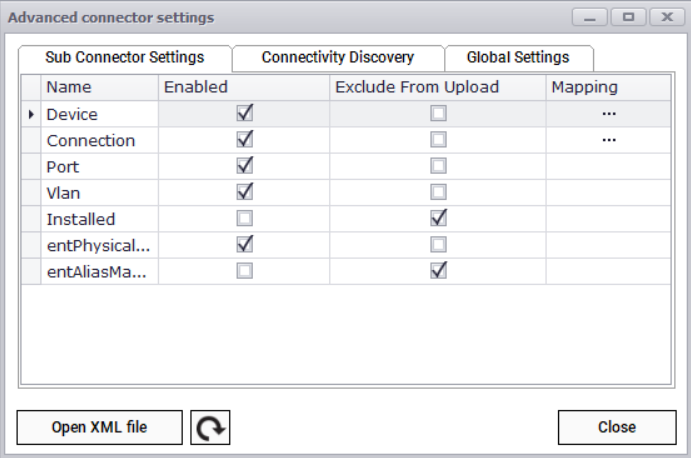Sort by the Name column header
The image size is (691, 458).
click(x=99, y=88)
